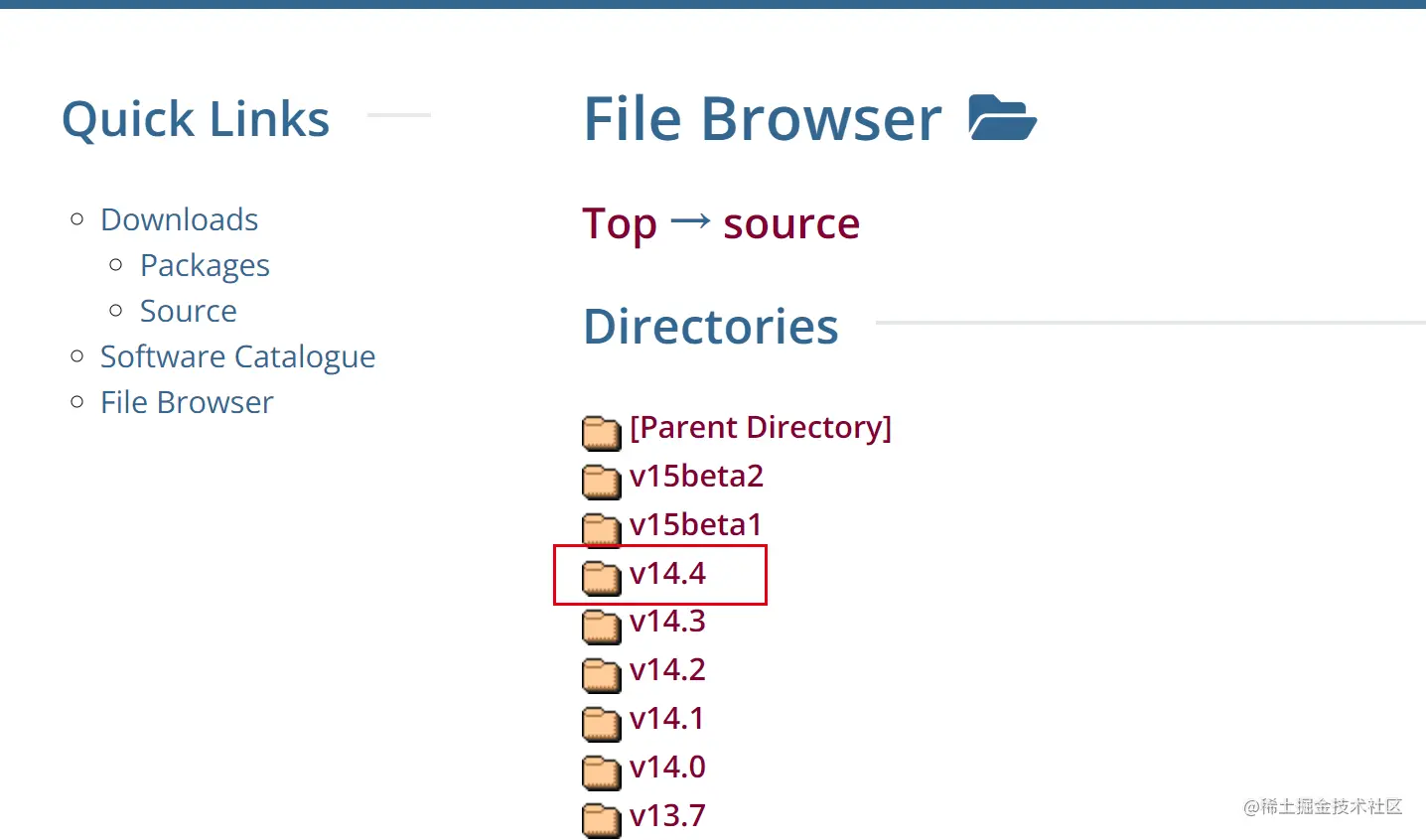
Task: Open Downloads in Quick Links
Action: tap(180, 219)
